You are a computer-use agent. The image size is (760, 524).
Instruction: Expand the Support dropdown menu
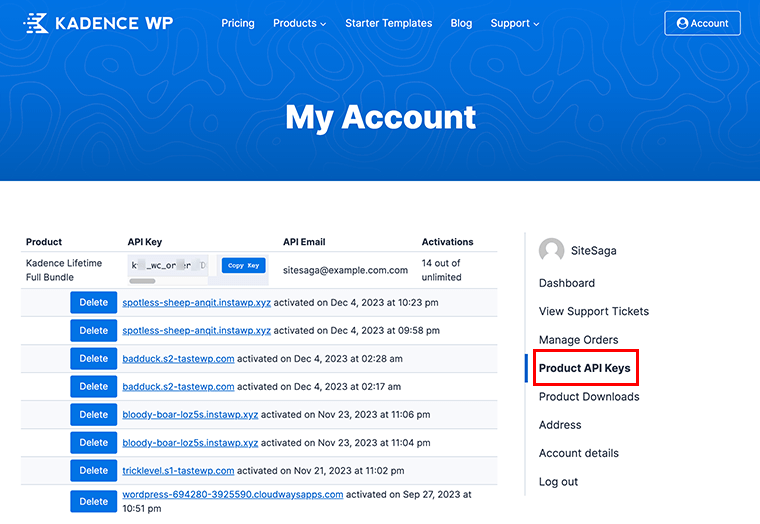(515, 23)
